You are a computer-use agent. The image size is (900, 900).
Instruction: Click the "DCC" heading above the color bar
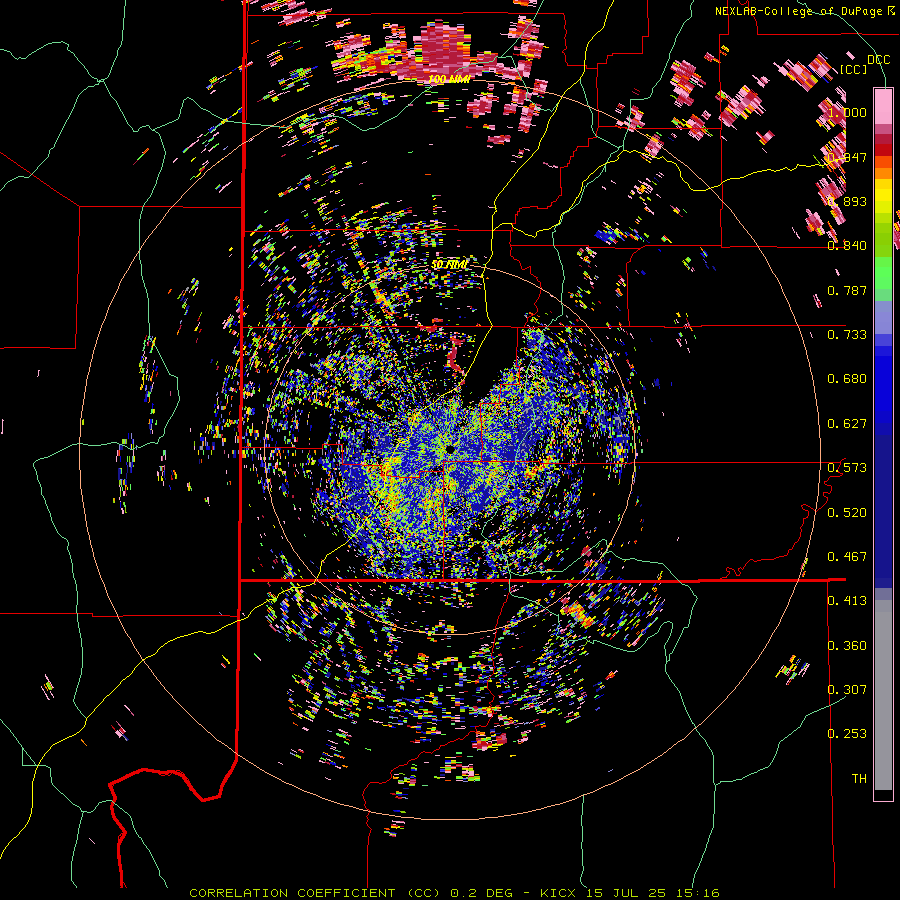click(x=879, y=60)
